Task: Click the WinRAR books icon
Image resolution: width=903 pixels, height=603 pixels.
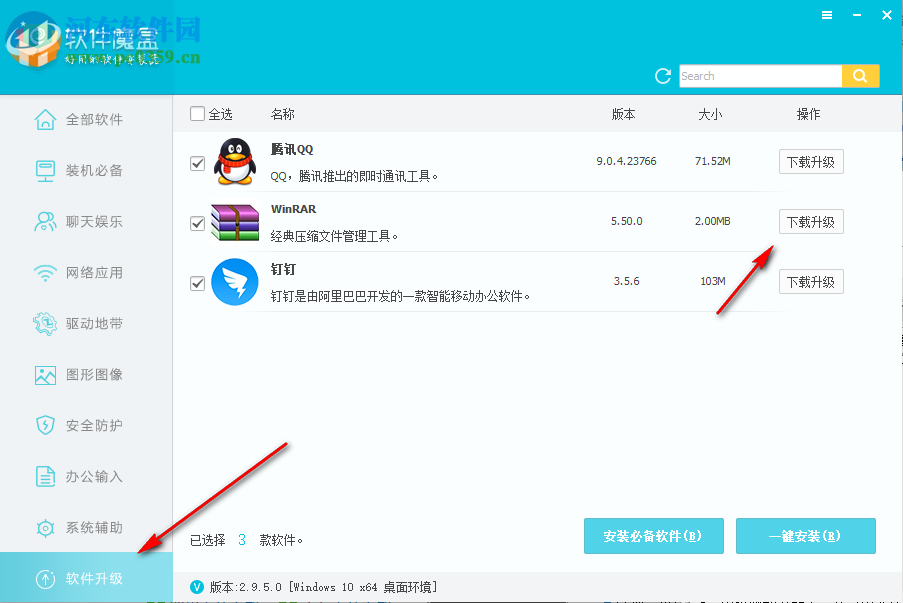Action: coord(235,222)
